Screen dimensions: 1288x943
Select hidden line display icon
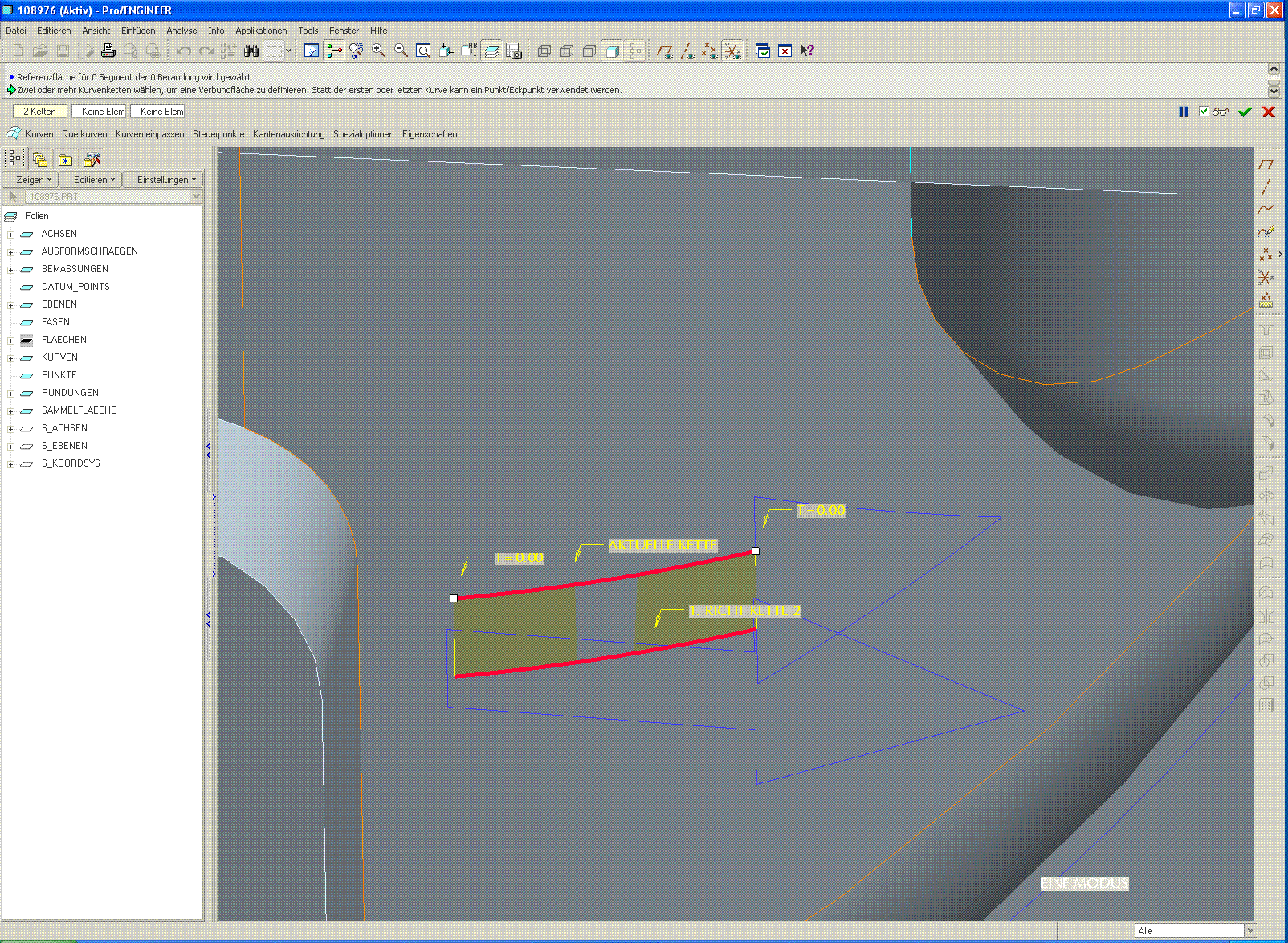[566, 51]
